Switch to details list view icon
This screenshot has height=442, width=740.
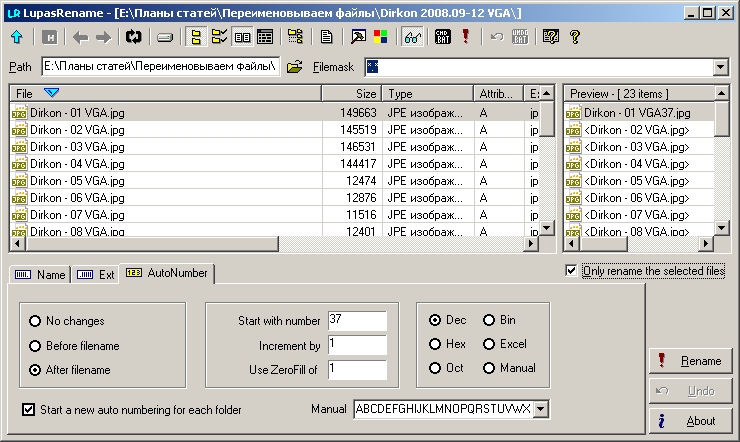[x=265, y=37]
